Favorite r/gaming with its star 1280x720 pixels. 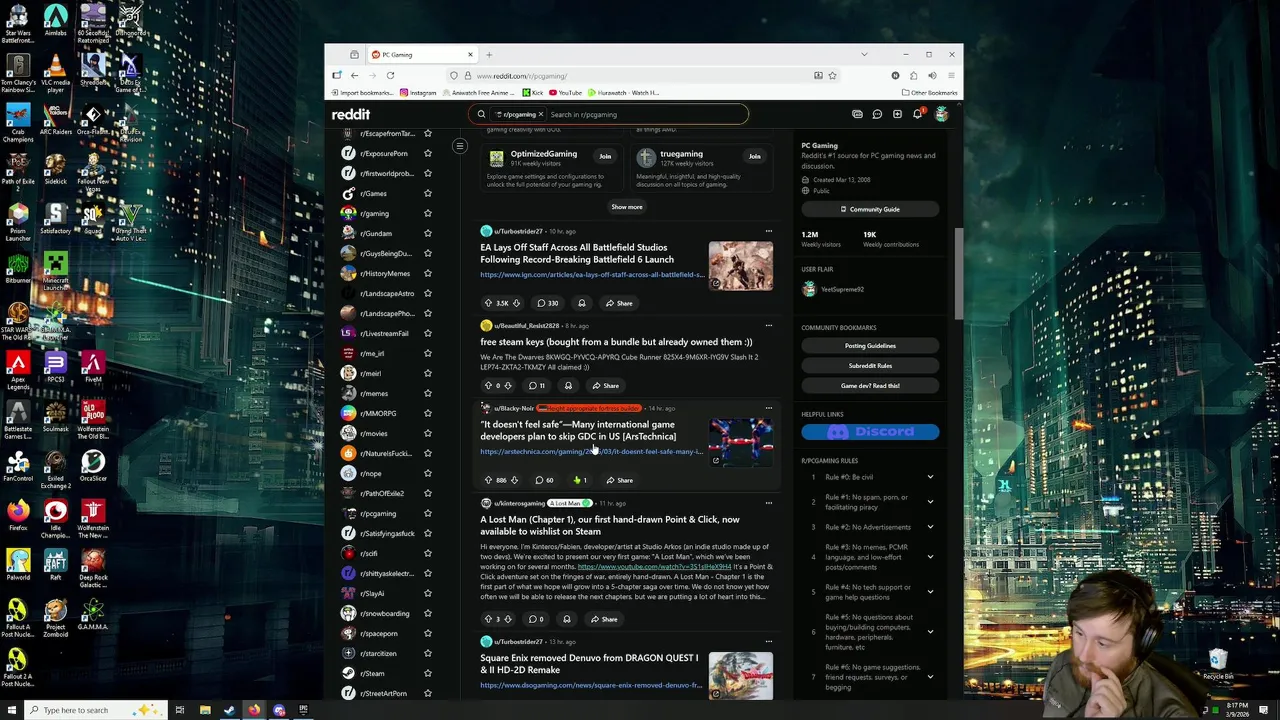428,213
